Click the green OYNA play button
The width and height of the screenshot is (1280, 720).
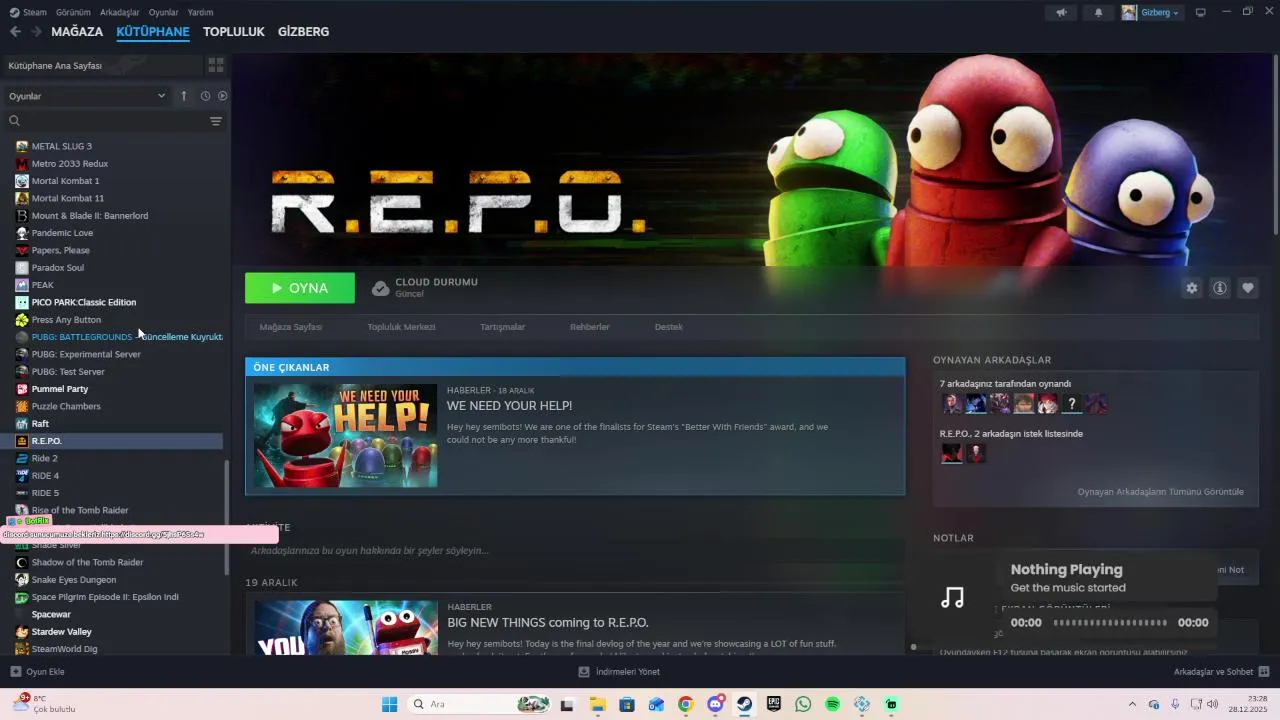[x=300, y=288]
